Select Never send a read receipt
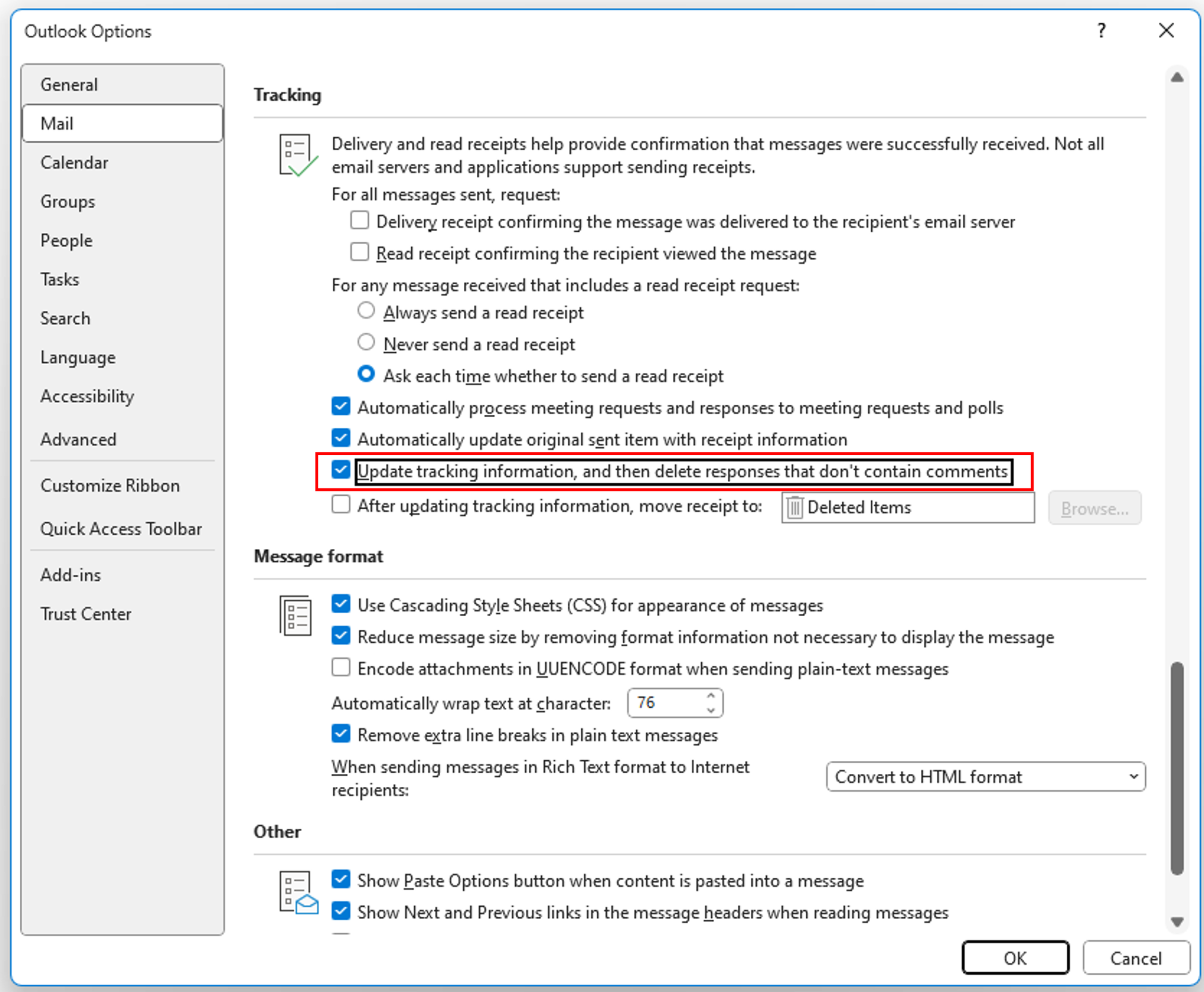 (x=366, y=343)
